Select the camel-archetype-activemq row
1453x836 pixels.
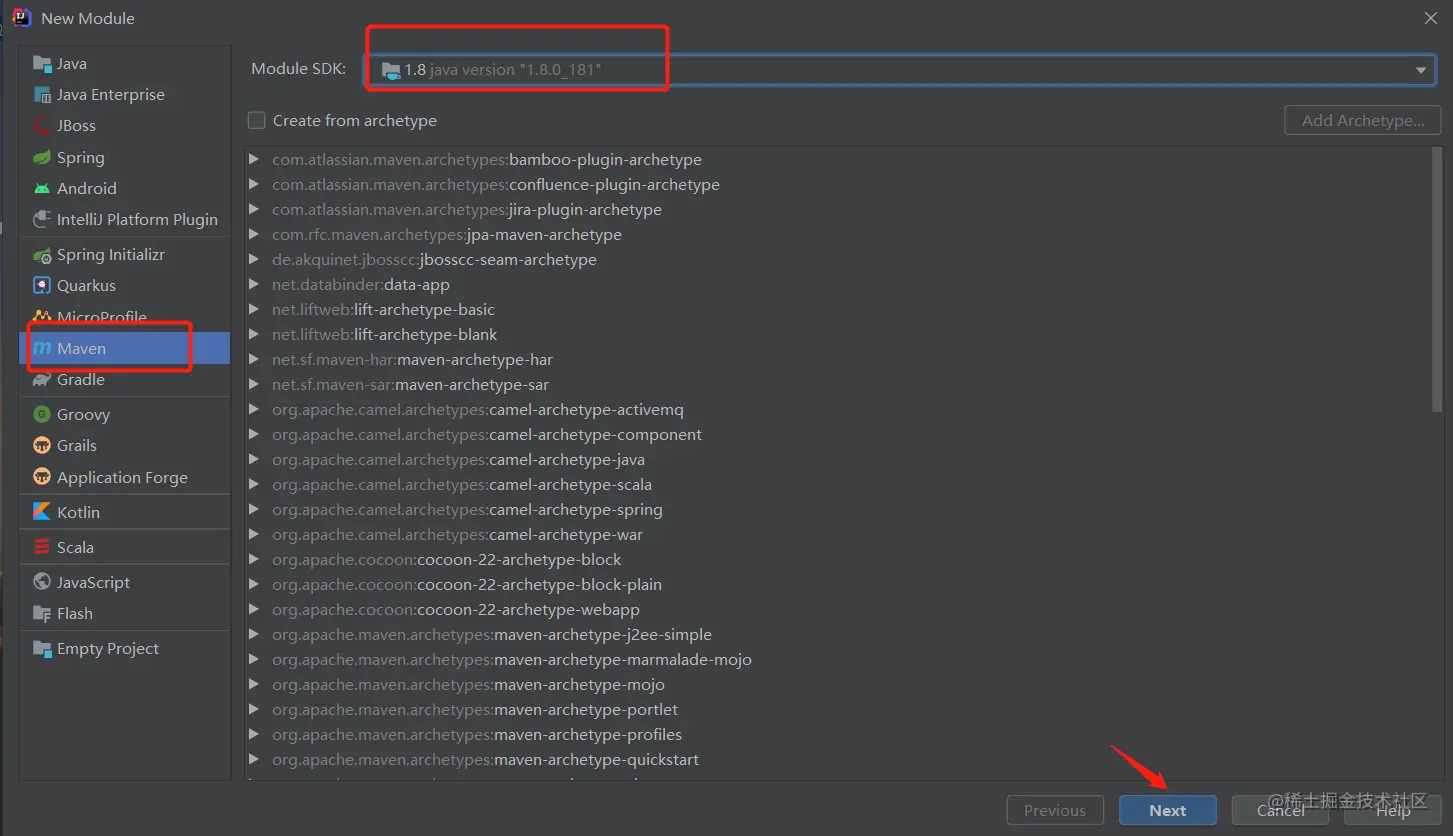click(x=838, y=410)
